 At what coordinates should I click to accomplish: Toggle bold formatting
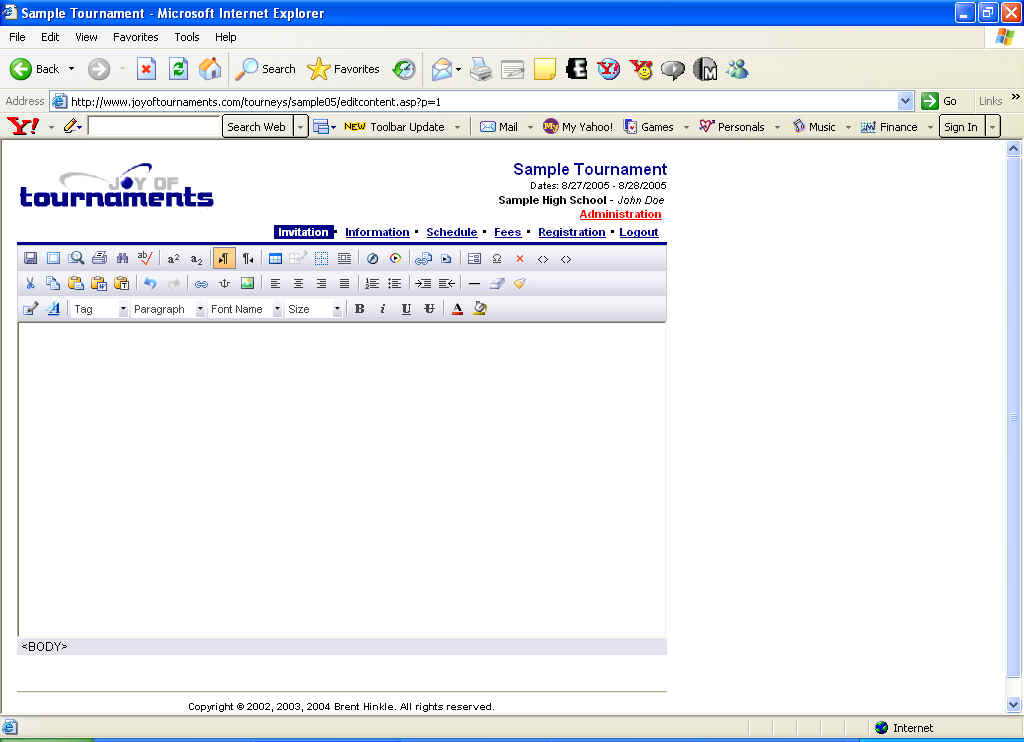pyautogui.click(x=359, y=309)
